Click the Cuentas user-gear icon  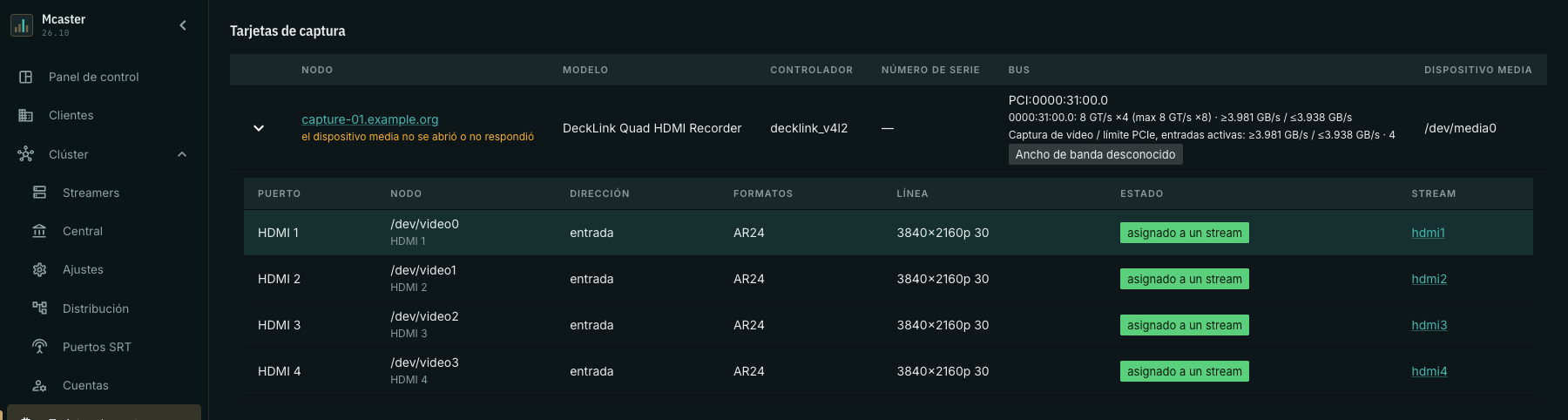(x=39, y=385)
